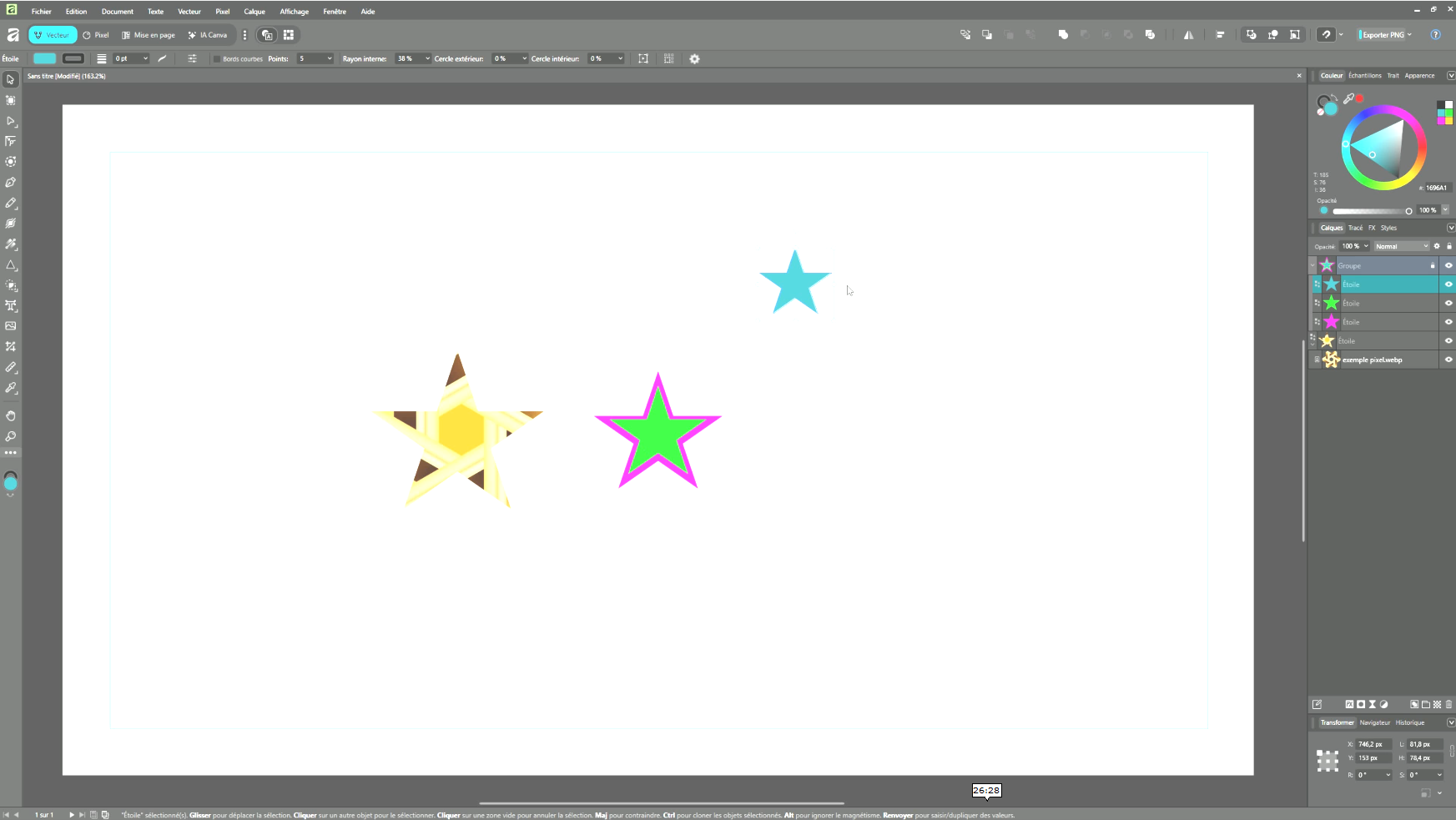Select the Place Image tool

click(x=11, y=326)
